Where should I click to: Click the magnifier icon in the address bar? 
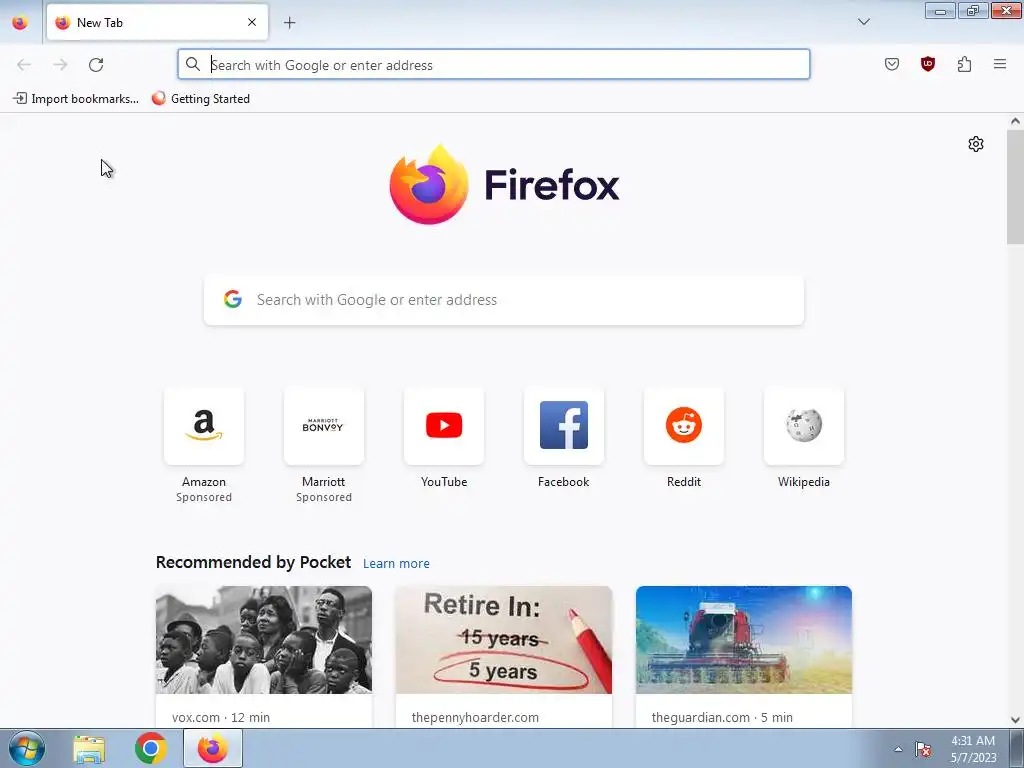[x=193, y=64]
